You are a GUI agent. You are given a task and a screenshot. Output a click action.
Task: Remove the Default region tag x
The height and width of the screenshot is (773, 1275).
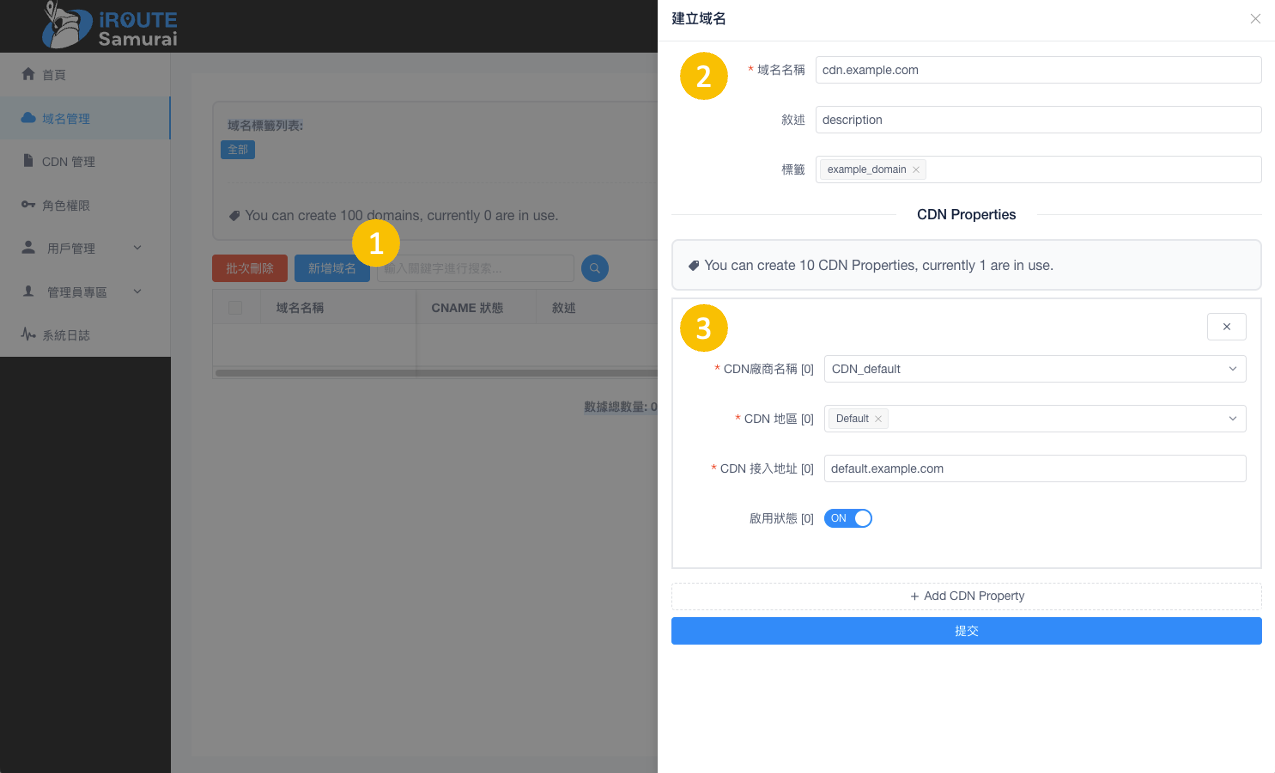coord(878,419)
